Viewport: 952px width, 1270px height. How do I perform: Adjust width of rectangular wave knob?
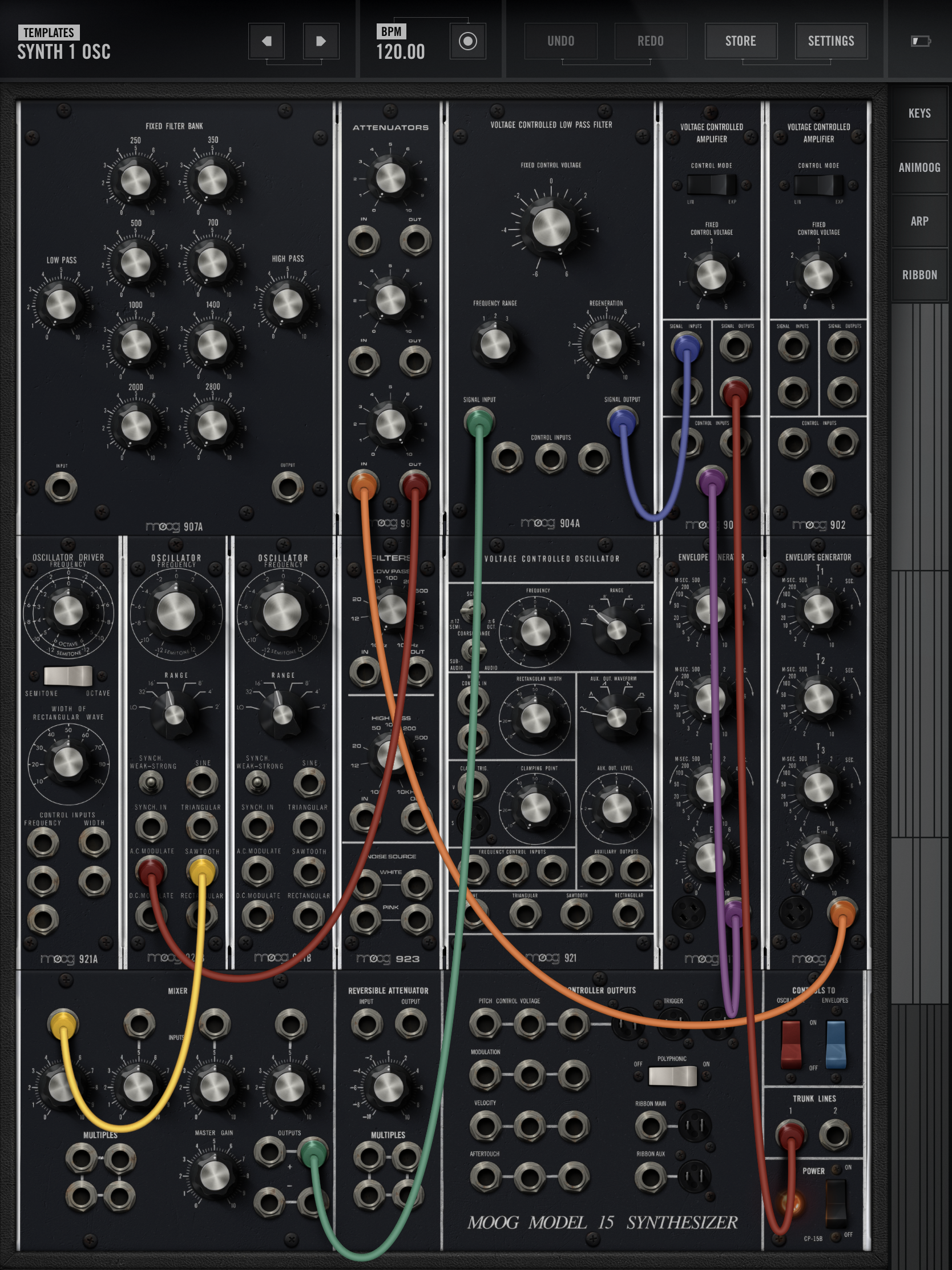pyautogui.click(x=68, y=762)
